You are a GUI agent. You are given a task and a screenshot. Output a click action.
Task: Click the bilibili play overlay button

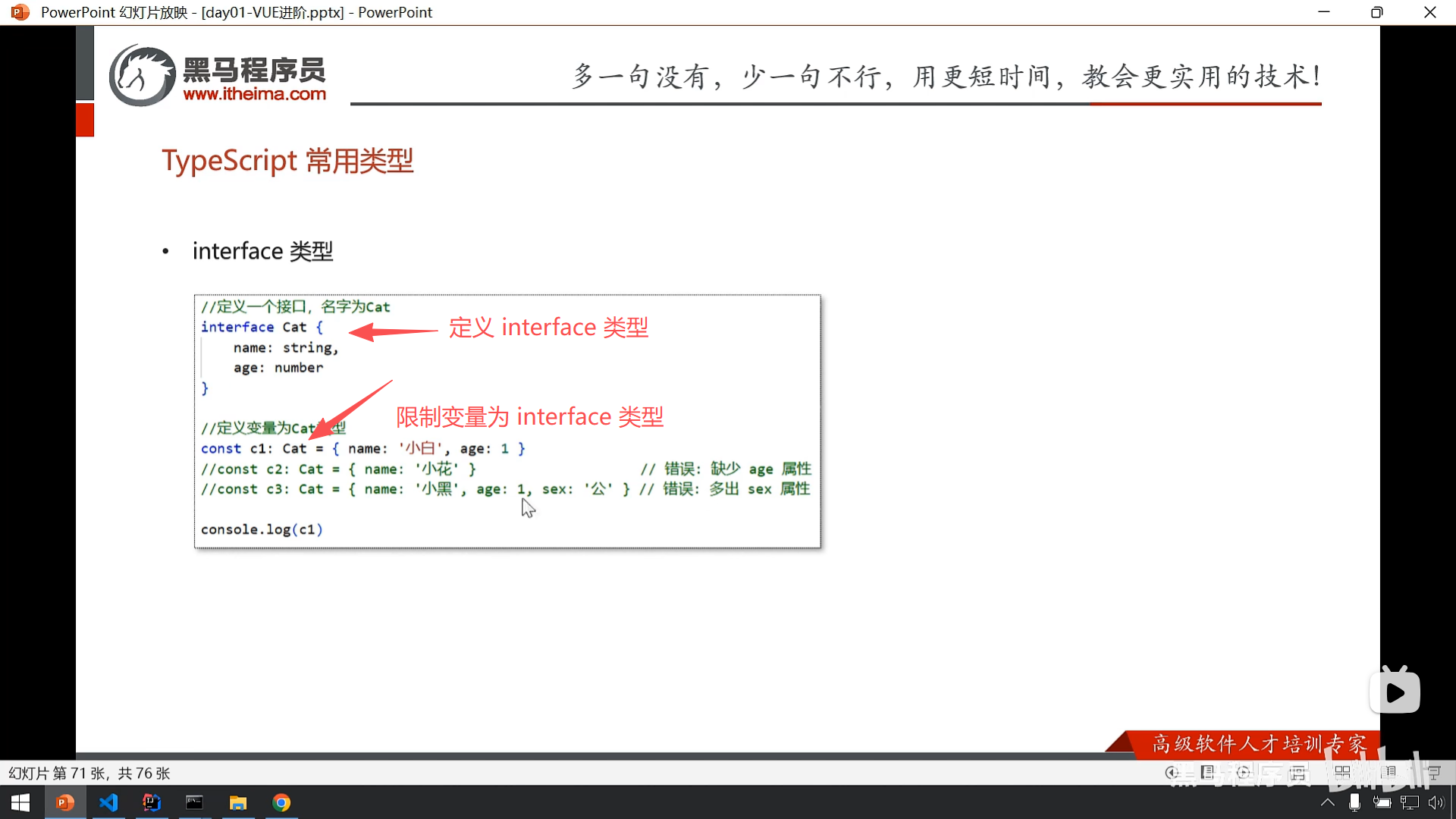click(1395, 692)
